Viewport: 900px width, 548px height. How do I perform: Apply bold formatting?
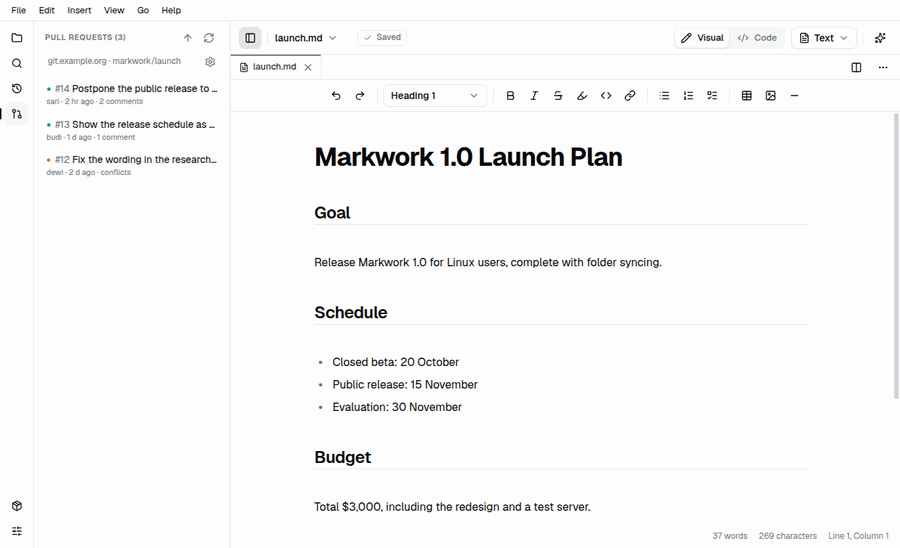click(510, 96)
